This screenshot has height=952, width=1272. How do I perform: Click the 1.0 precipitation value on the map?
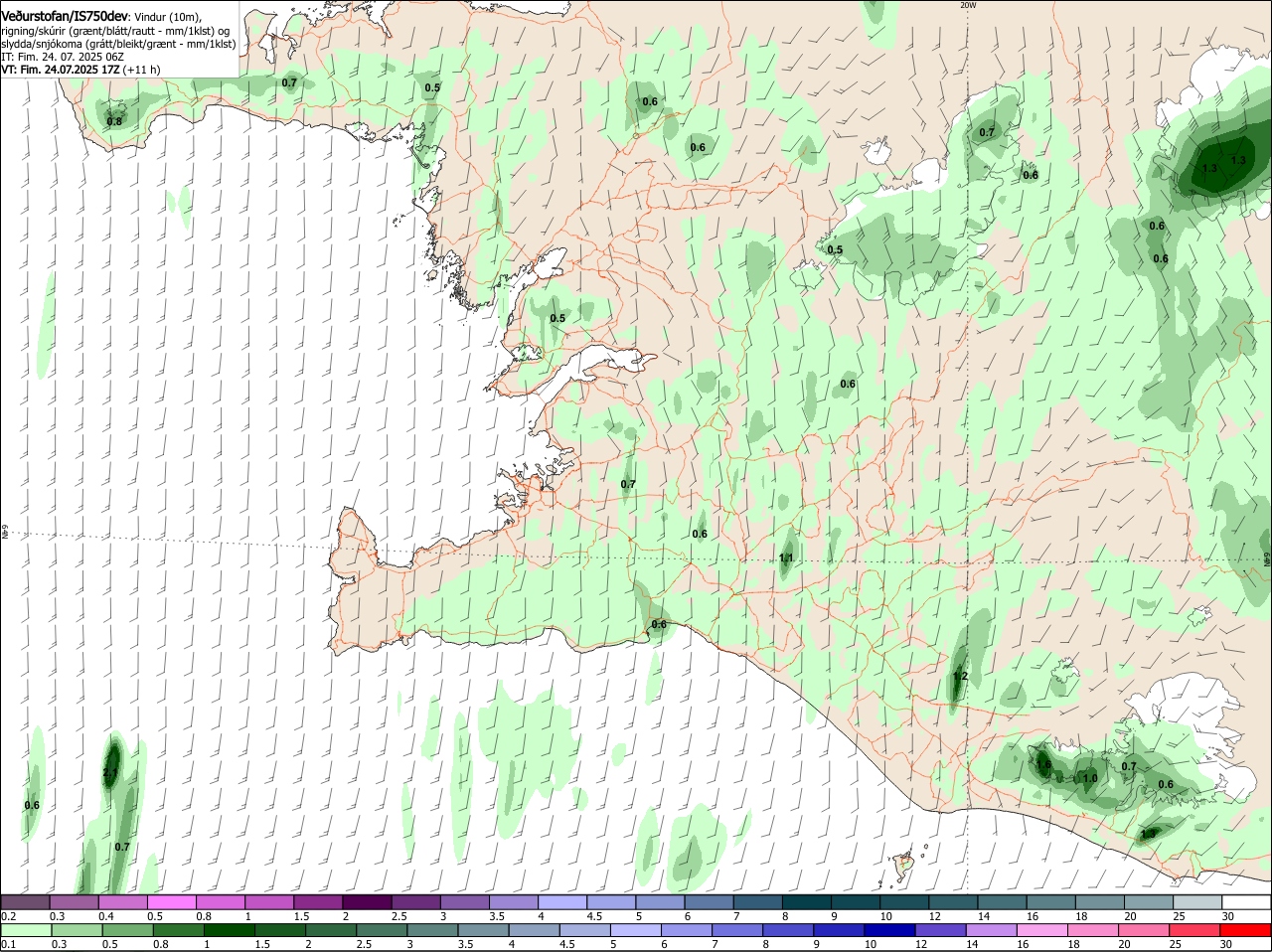pyautogui.click(x=1090, y=778)
